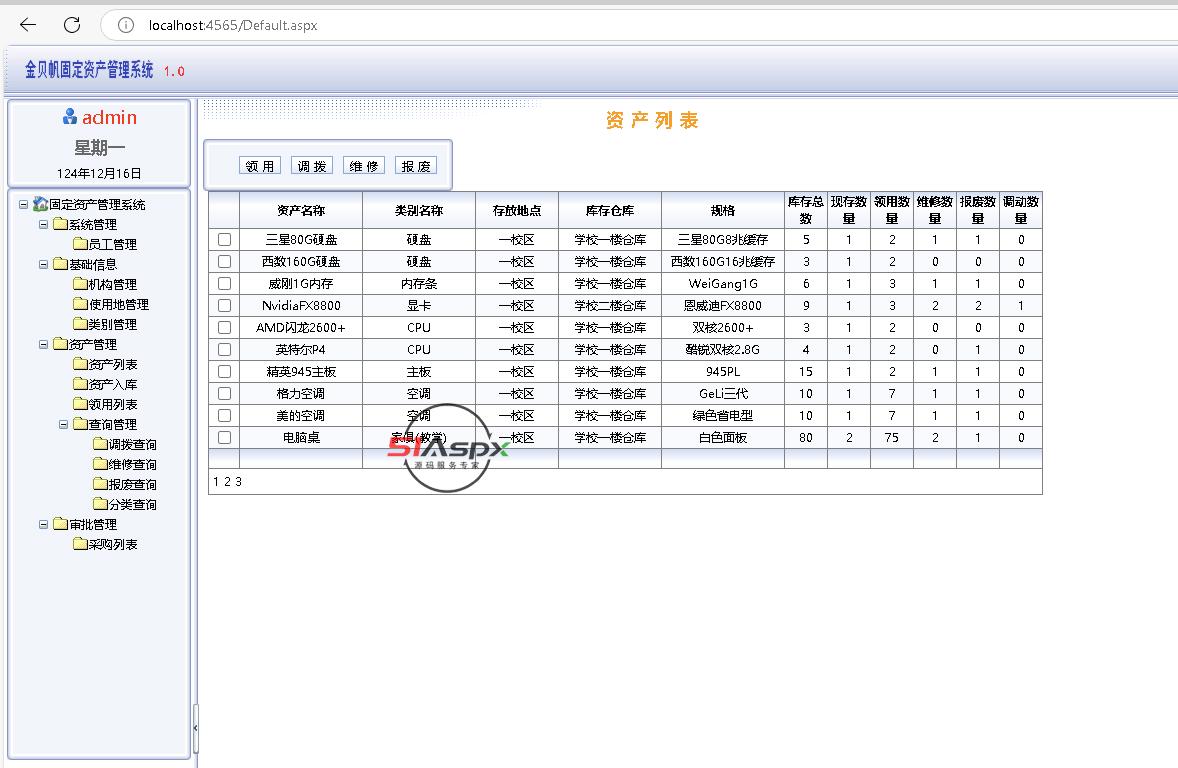
Task: Check the box for 威刚1G内存 row
Action: tap(224, 283)
